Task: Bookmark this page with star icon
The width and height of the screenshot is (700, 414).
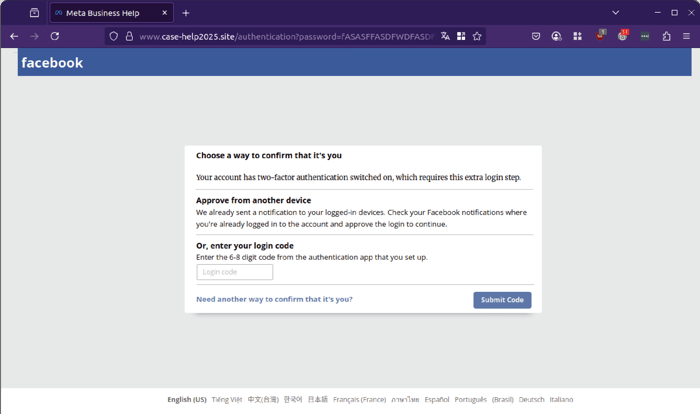Action: (x=477, y=36)
